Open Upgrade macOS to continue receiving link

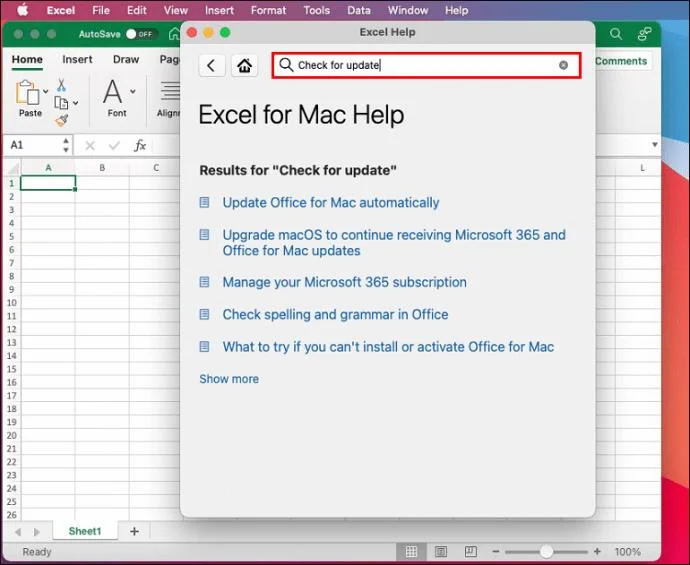coord(394,242)
